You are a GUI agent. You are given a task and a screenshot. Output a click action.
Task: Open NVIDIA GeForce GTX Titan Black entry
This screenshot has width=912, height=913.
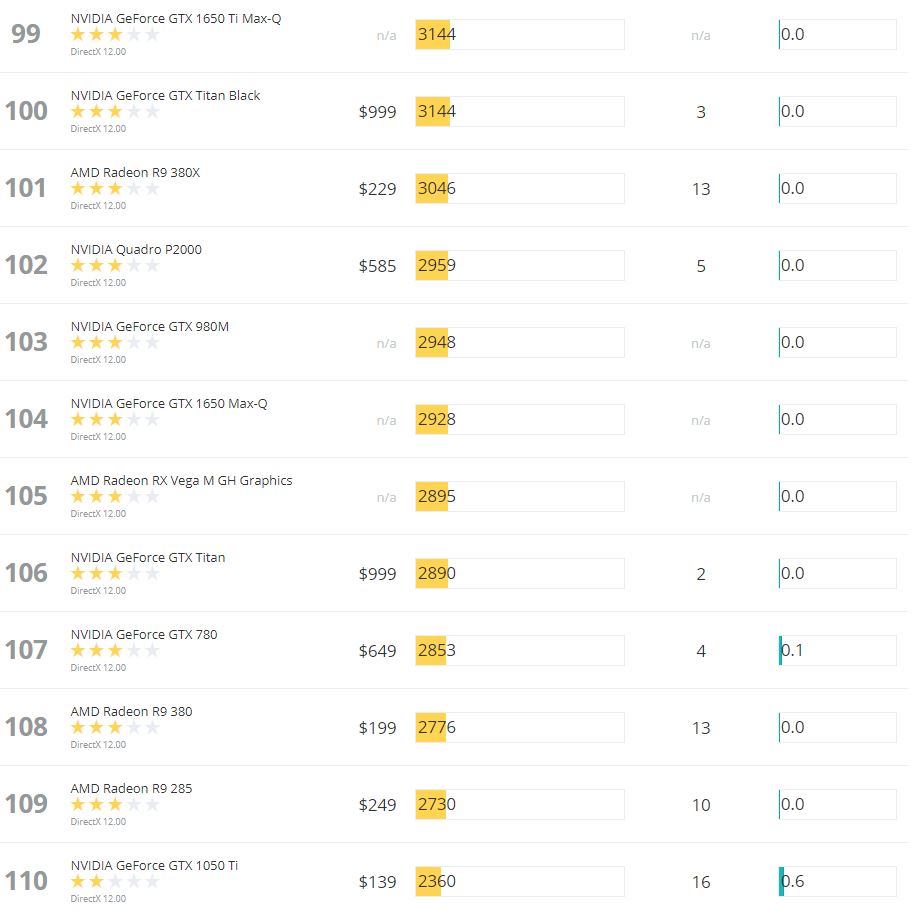(x=165, y=95)
